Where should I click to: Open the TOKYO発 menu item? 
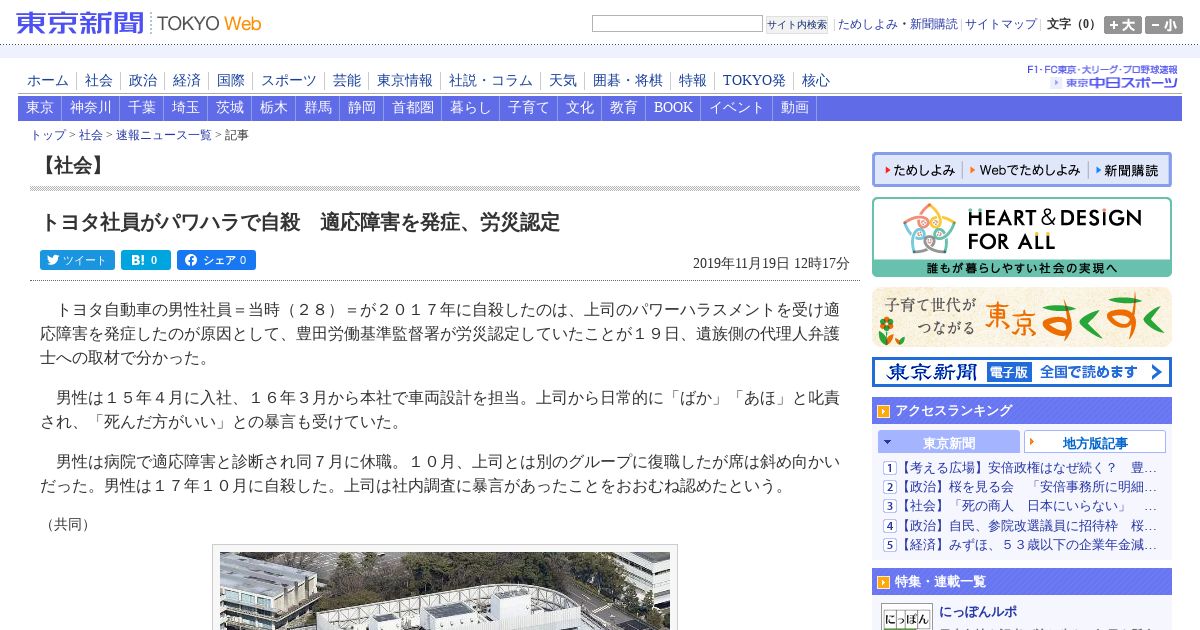coord(754,81)
